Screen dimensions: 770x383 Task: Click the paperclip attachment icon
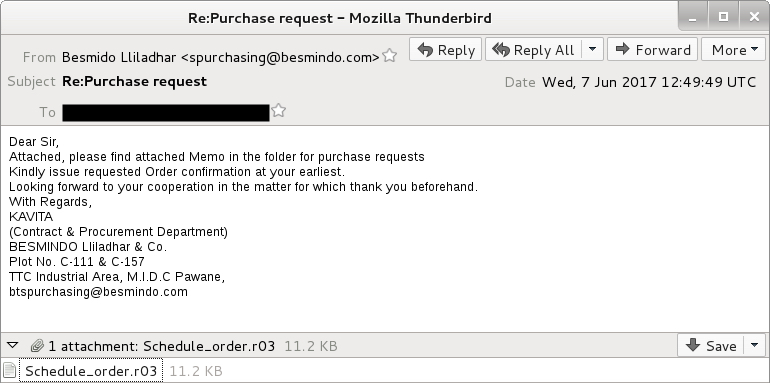tap(37, 346)
